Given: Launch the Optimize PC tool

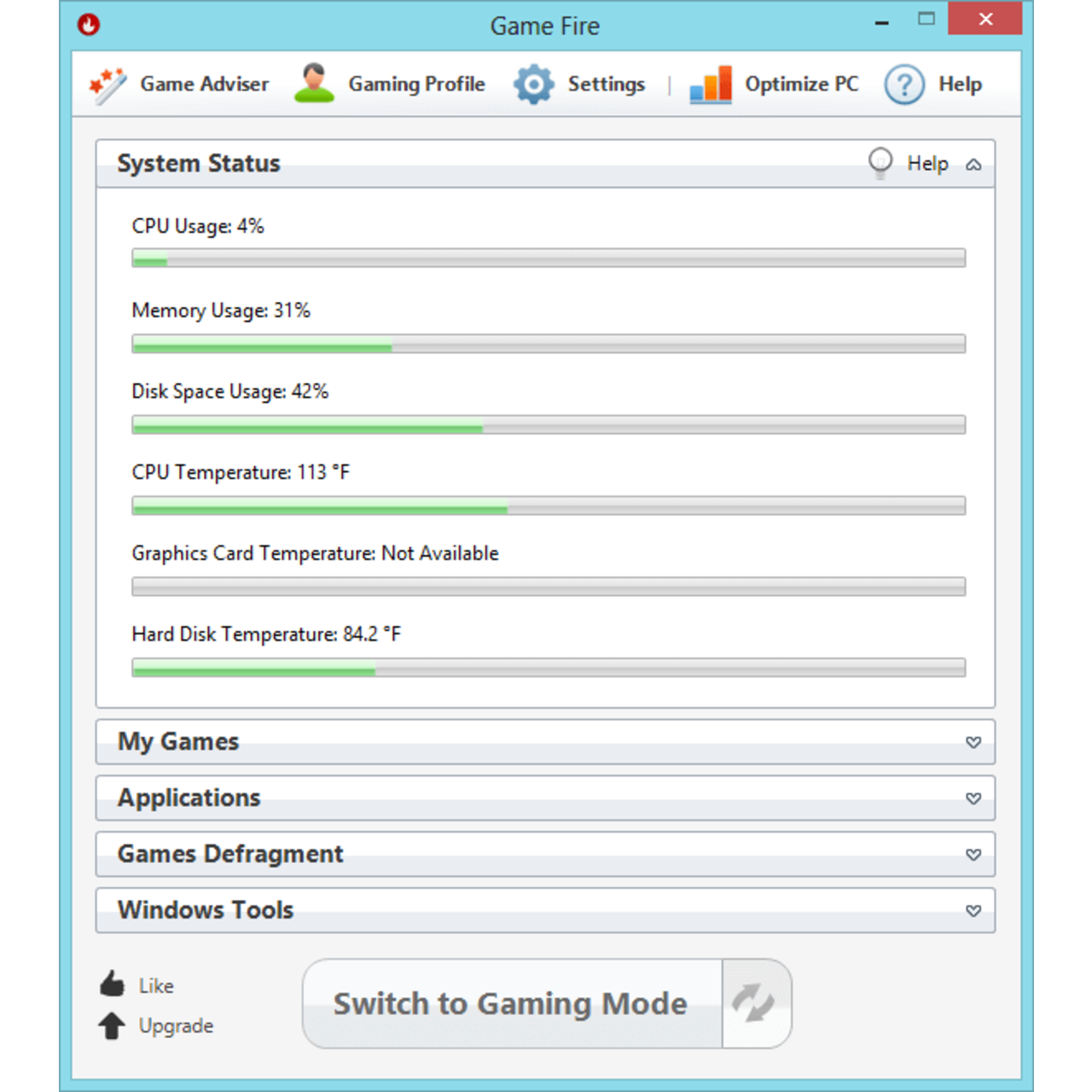Looking at the screenshot, I should coord(772,84).
